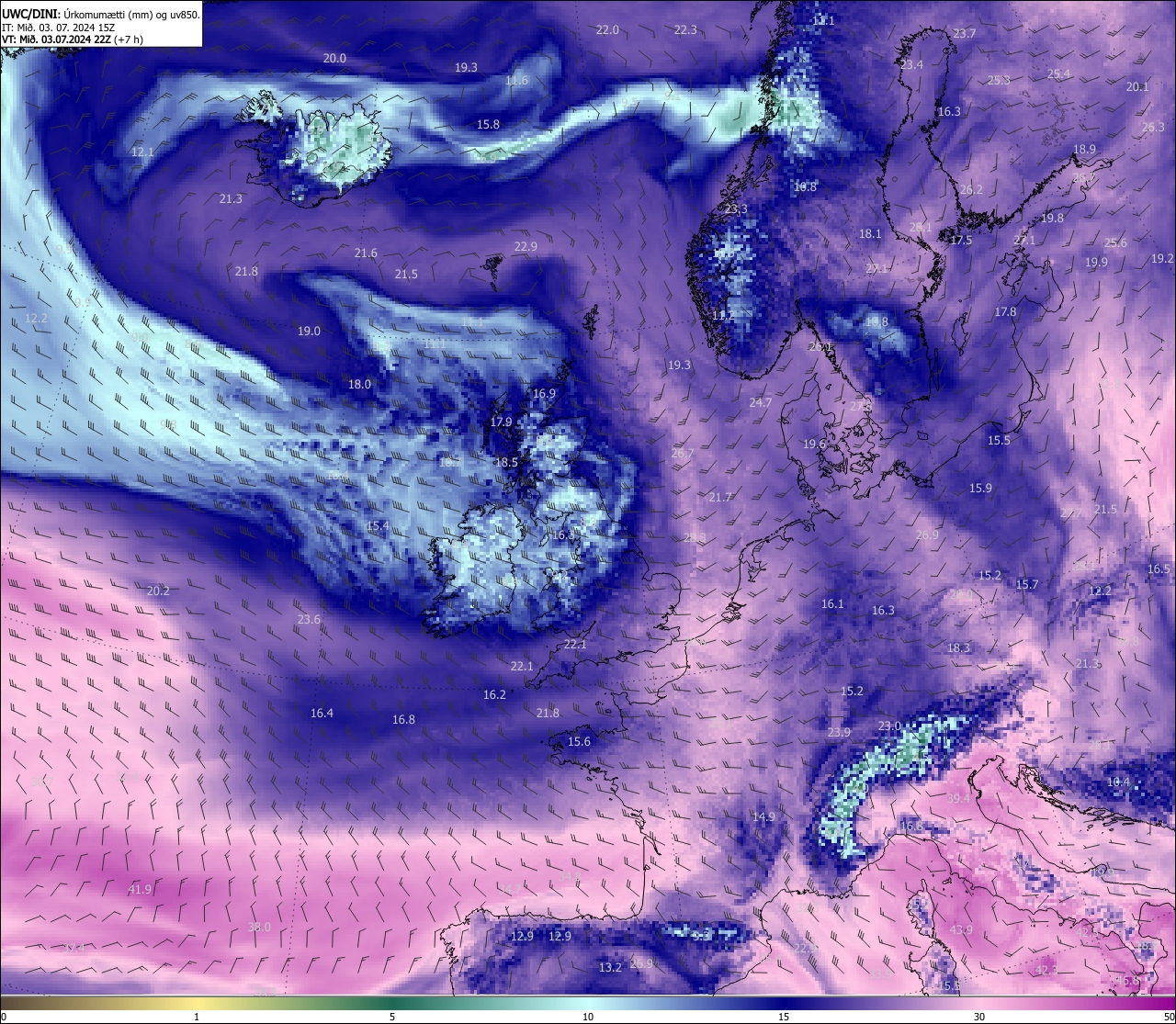Click the value 15.5 near the Polish coast
1176x1024 pixels.
pyautogui.click(x=999, y=440)
